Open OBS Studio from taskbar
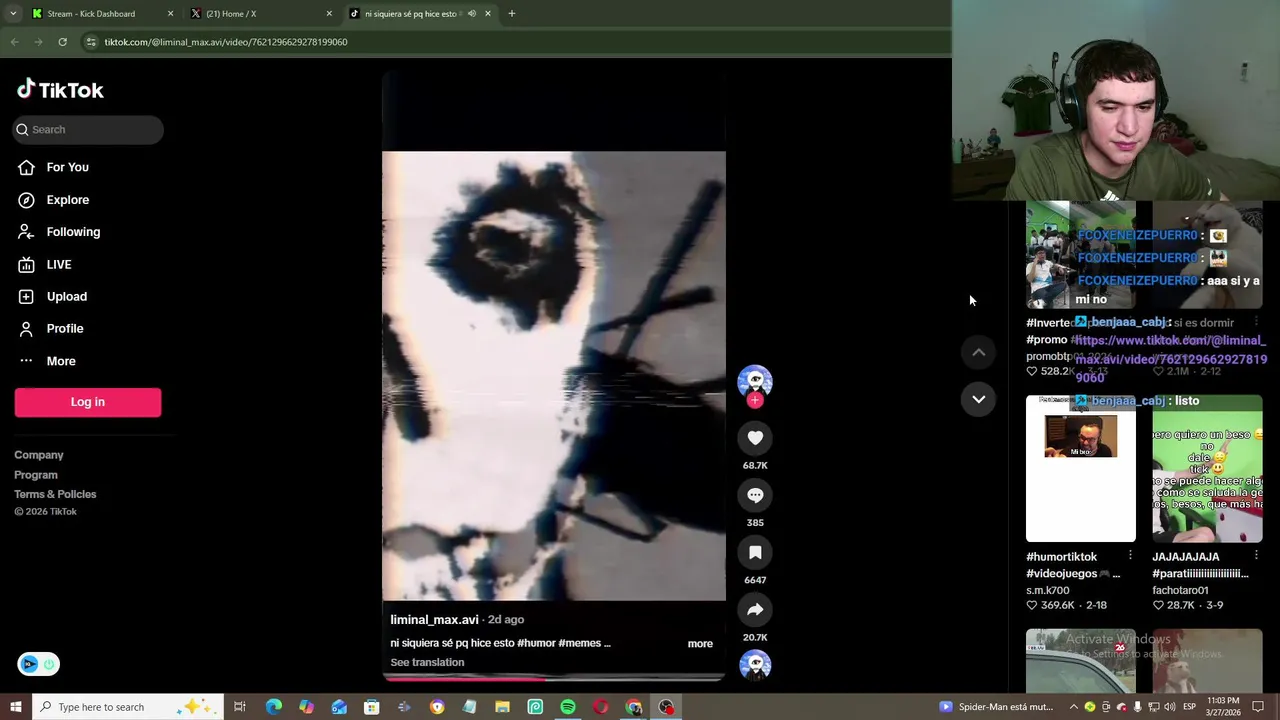Viewport: 1280px width, 720px height. pyautogui.click(x=666, y=707)
